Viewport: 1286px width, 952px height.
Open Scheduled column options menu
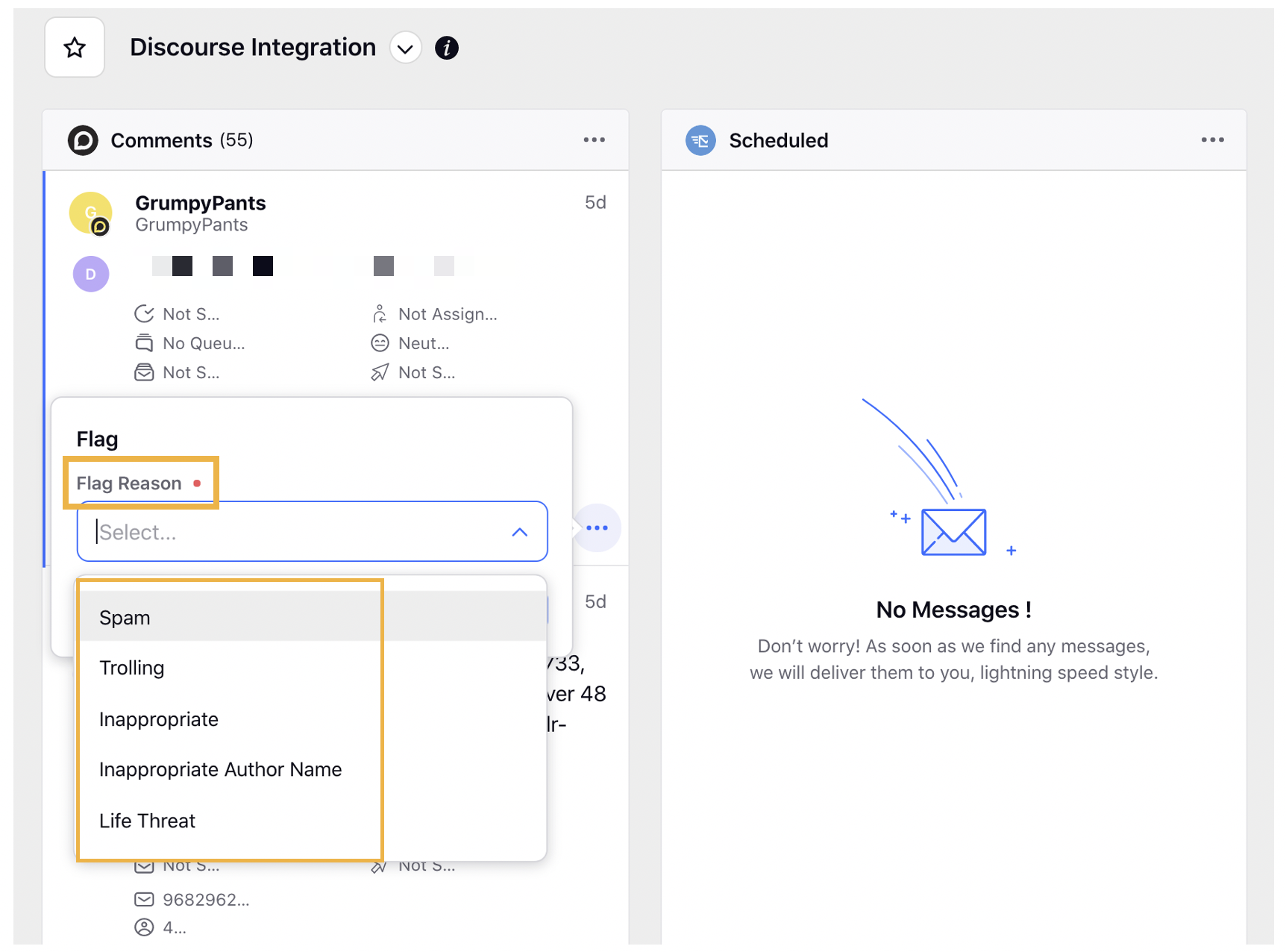pos(1212,140)
